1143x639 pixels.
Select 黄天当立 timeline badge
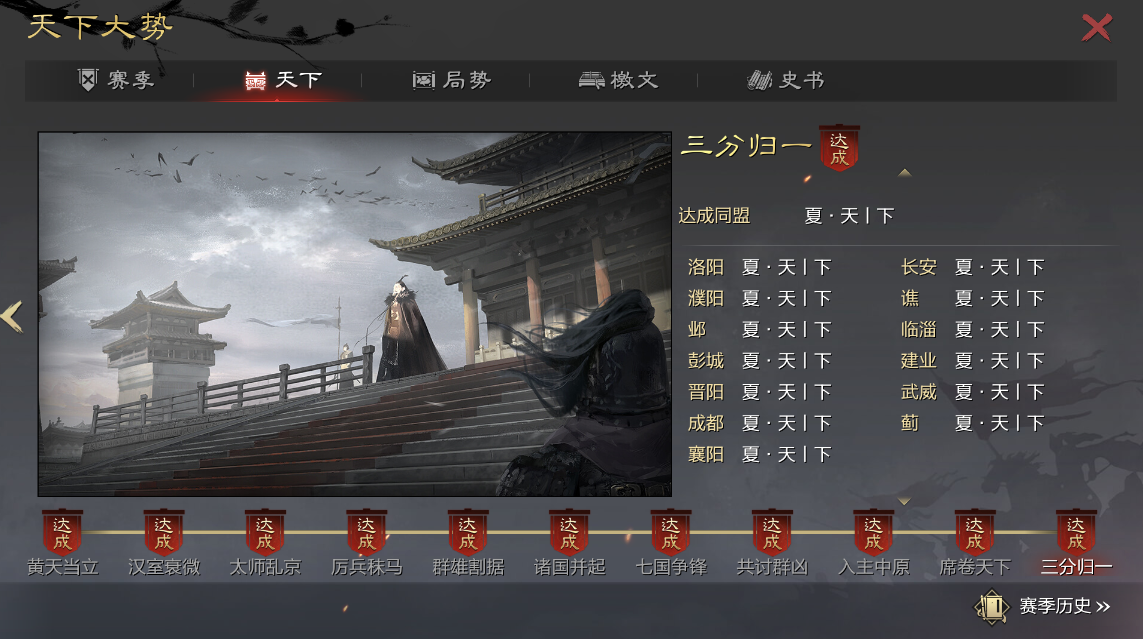(x=62, y=532)
